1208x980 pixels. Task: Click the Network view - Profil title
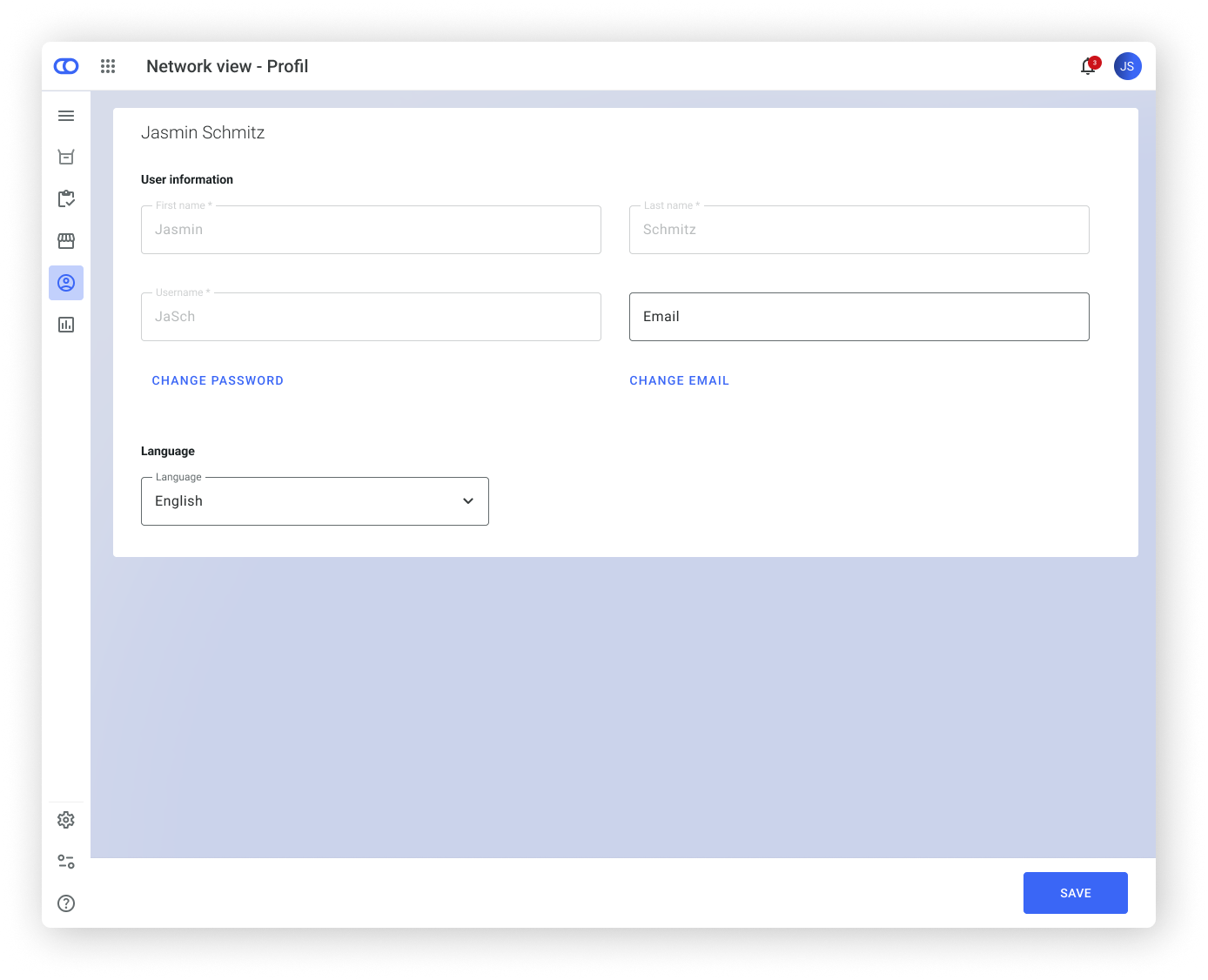[227, 66]
